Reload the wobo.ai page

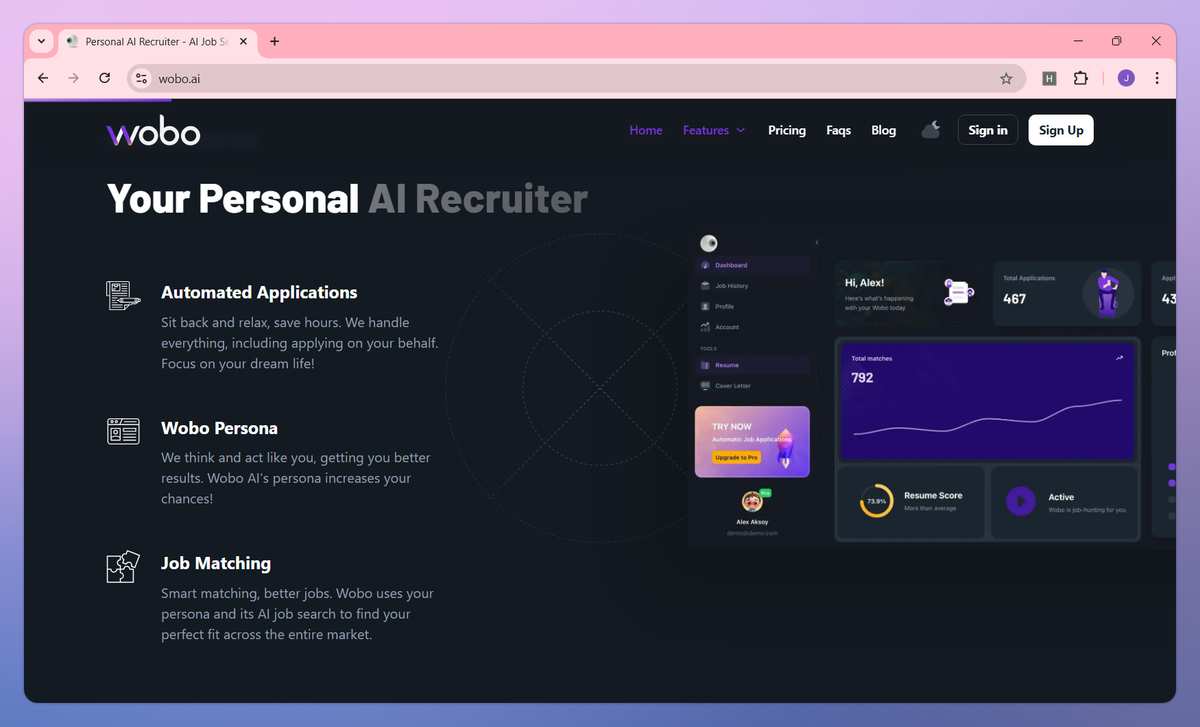click(x=104, y=78)
